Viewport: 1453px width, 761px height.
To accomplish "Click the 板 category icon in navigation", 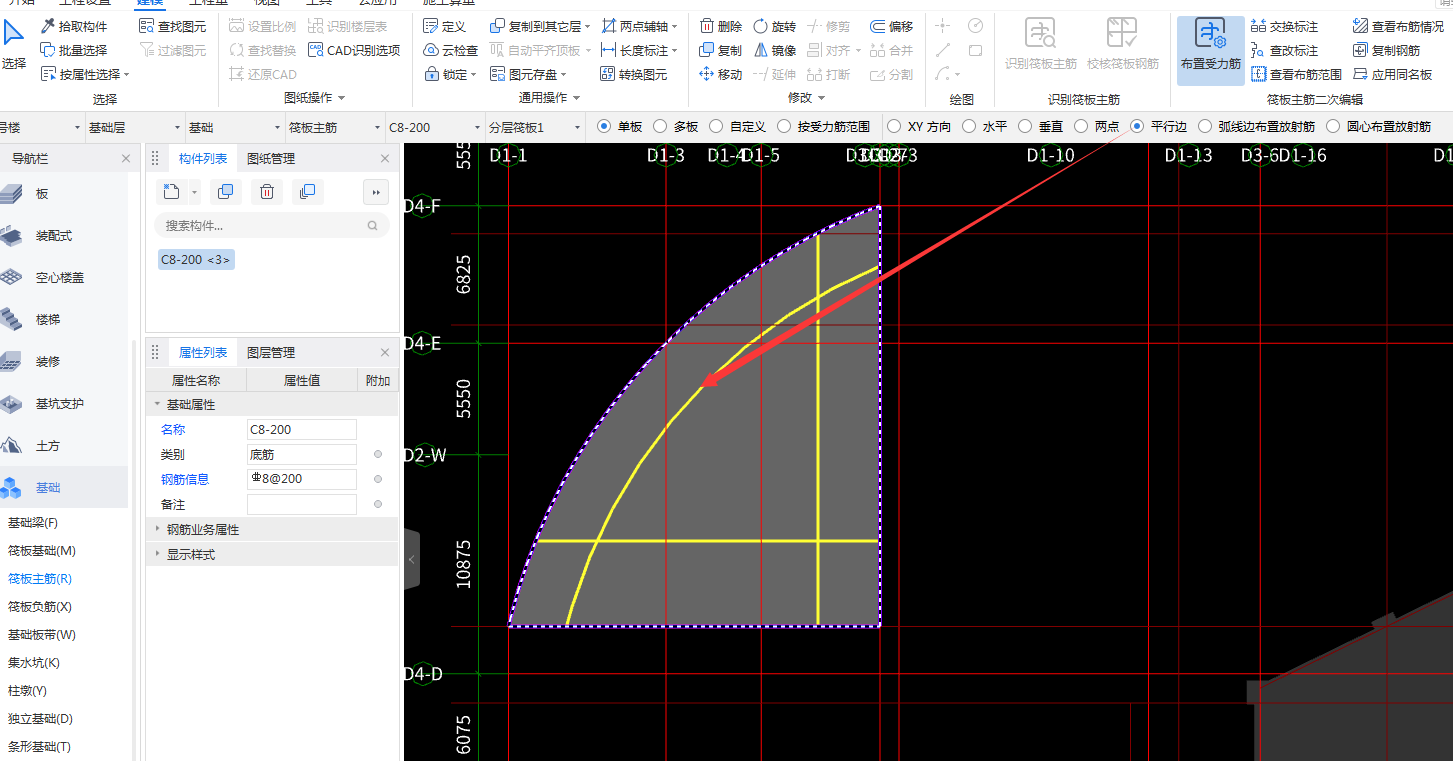I will pyautogui.click(x=12, y=194).
